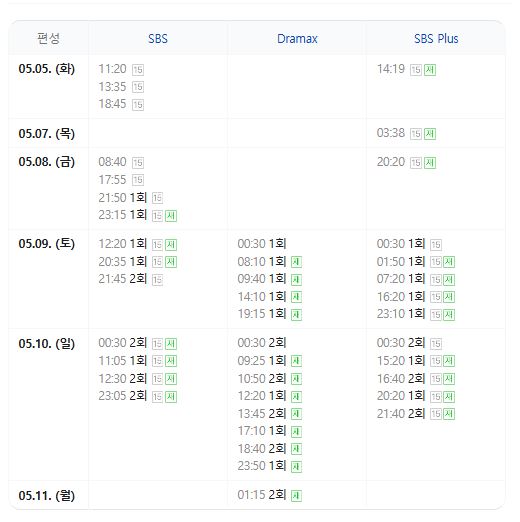The image size is (520, 522).
Task: Click the 15 rating icon beside SBS Plus 03:38
Action: pos(416,134)
